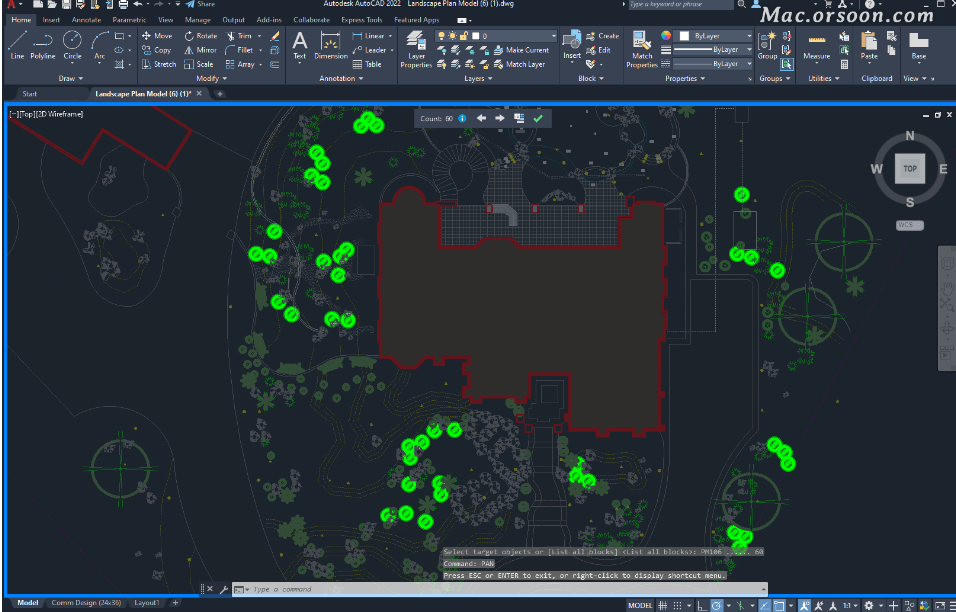
Task: Switch to the Express Tools tab
Action: pos(362,20)
